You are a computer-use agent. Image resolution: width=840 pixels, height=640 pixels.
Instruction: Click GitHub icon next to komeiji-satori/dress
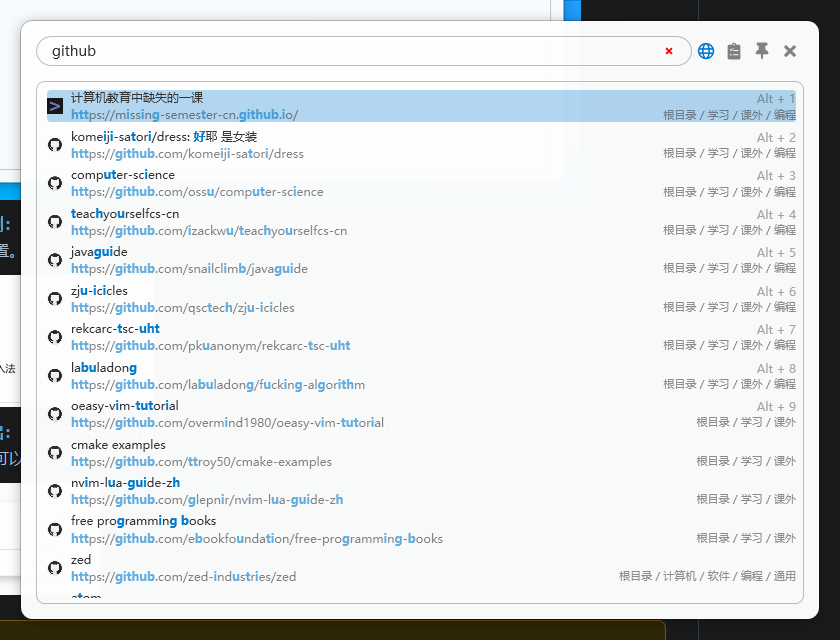(55, 145)
